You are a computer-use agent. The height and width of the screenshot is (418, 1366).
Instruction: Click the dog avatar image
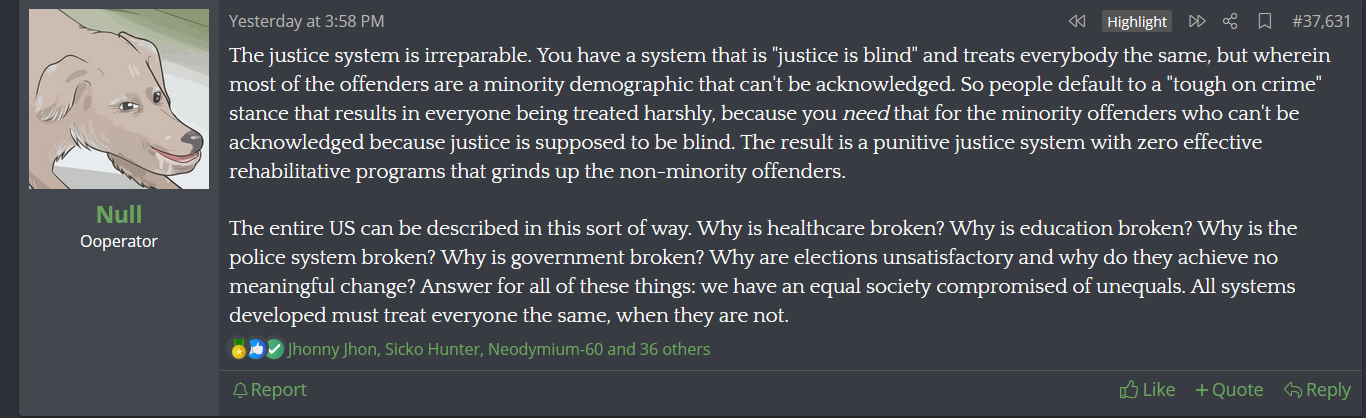pyautogui.click(x=119, y=99)
